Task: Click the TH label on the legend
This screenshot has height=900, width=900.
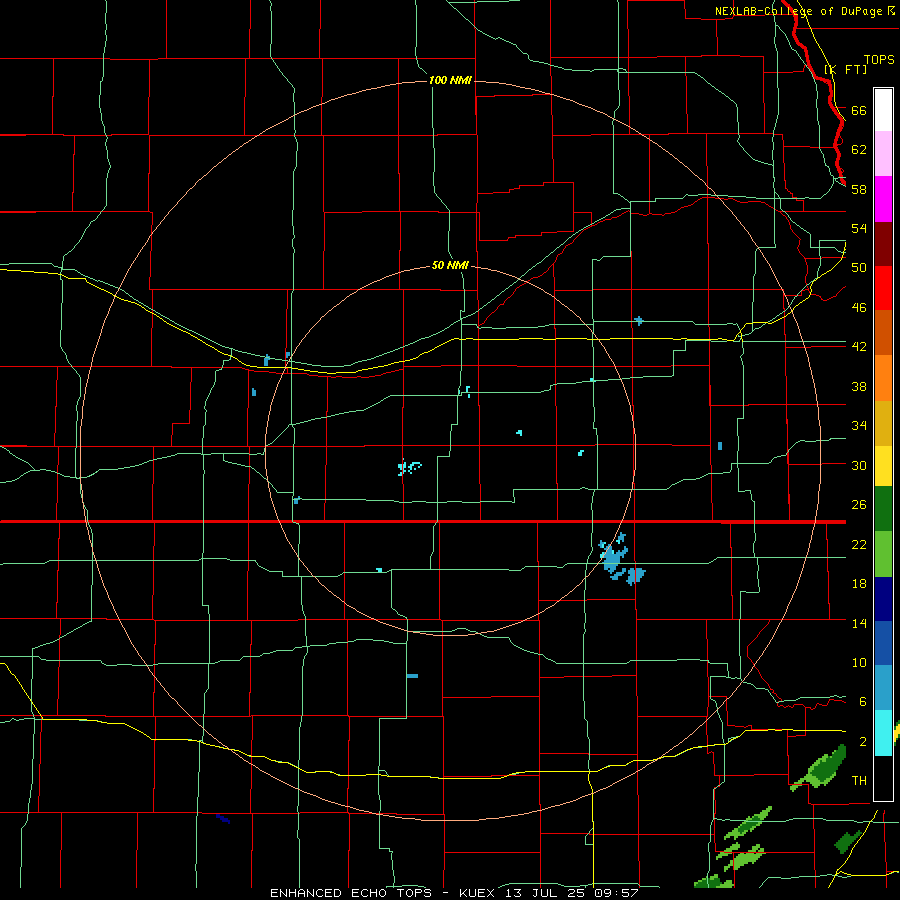Action: click(x=859, y=781)
